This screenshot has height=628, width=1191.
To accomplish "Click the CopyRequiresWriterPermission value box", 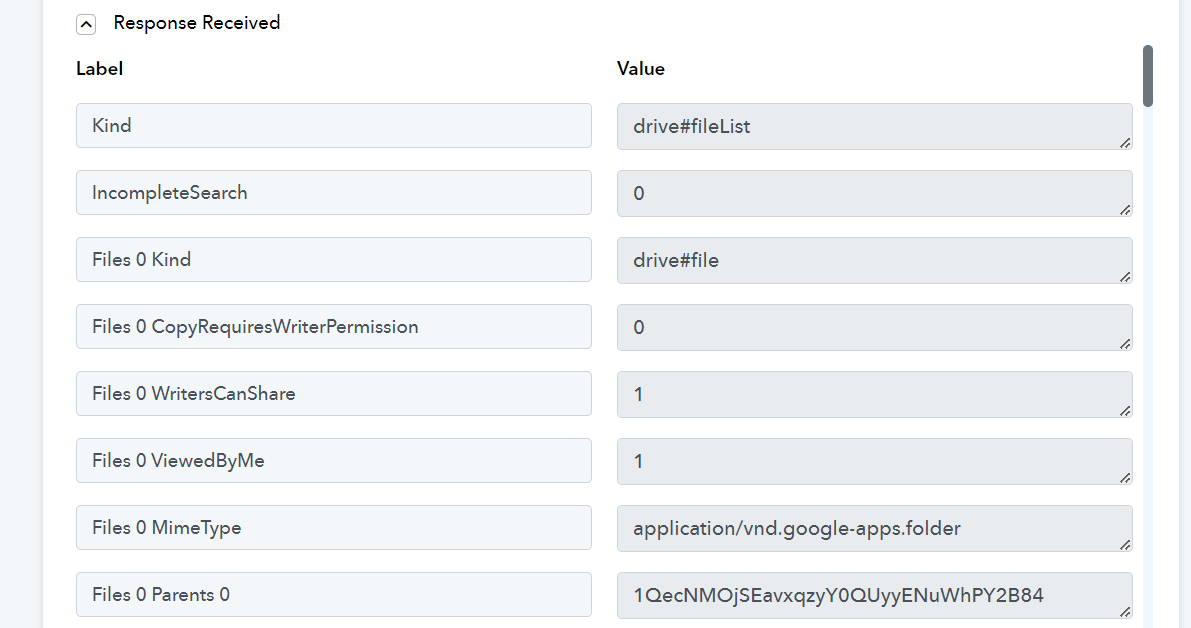I will point(874,327).
